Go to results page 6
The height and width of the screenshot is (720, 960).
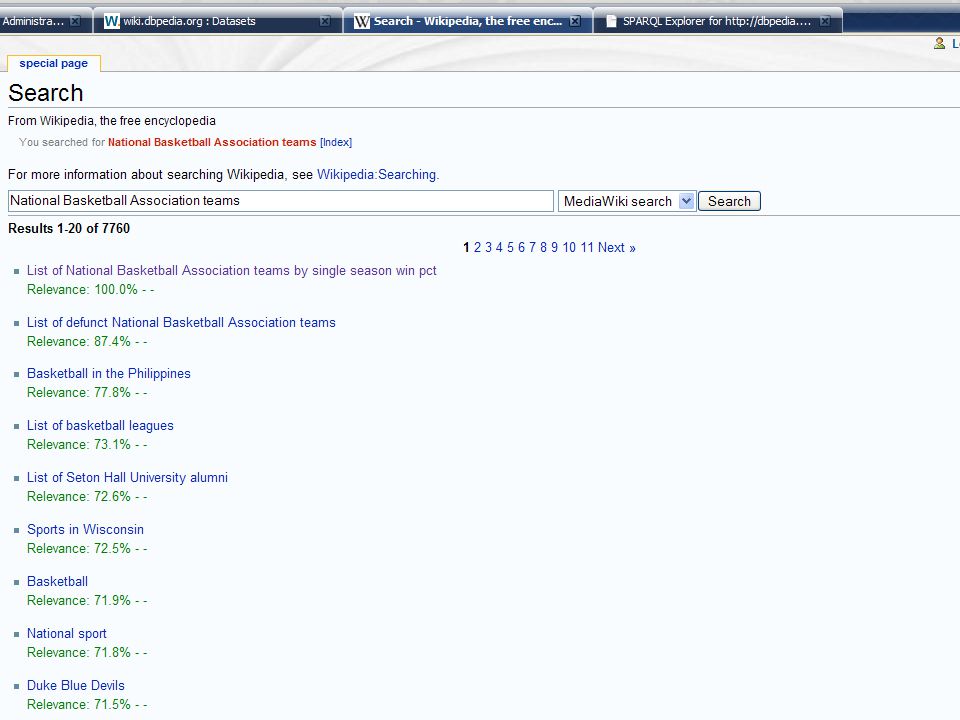click(x=521, y=247)
